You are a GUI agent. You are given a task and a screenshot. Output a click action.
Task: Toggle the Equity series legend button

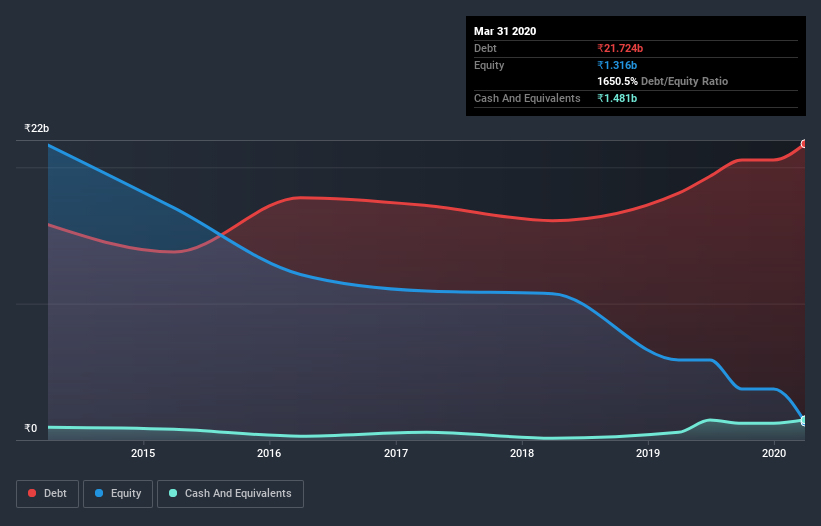pyautogui.click(x=118, y=494)
